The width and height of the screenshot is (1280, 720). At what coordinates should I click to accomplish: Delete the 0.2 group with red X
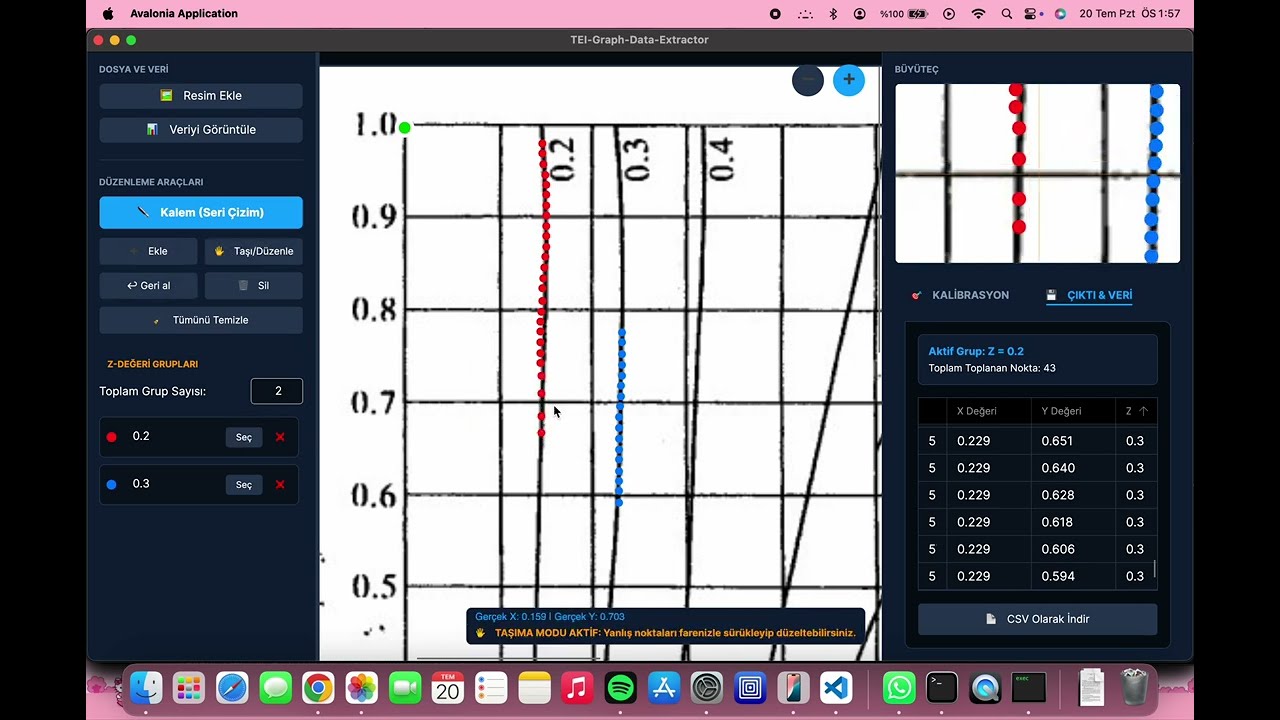[280, 437]
